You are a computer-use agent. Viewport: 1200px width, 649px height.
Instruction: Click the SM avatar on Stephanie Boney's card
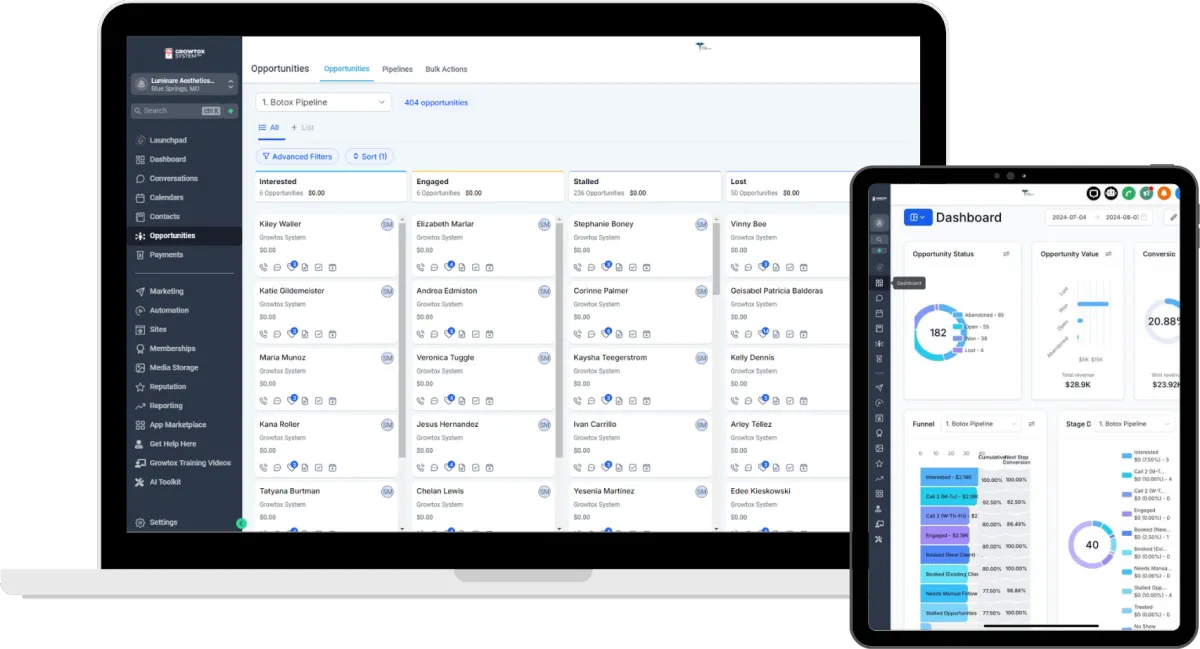coord(701,224)
